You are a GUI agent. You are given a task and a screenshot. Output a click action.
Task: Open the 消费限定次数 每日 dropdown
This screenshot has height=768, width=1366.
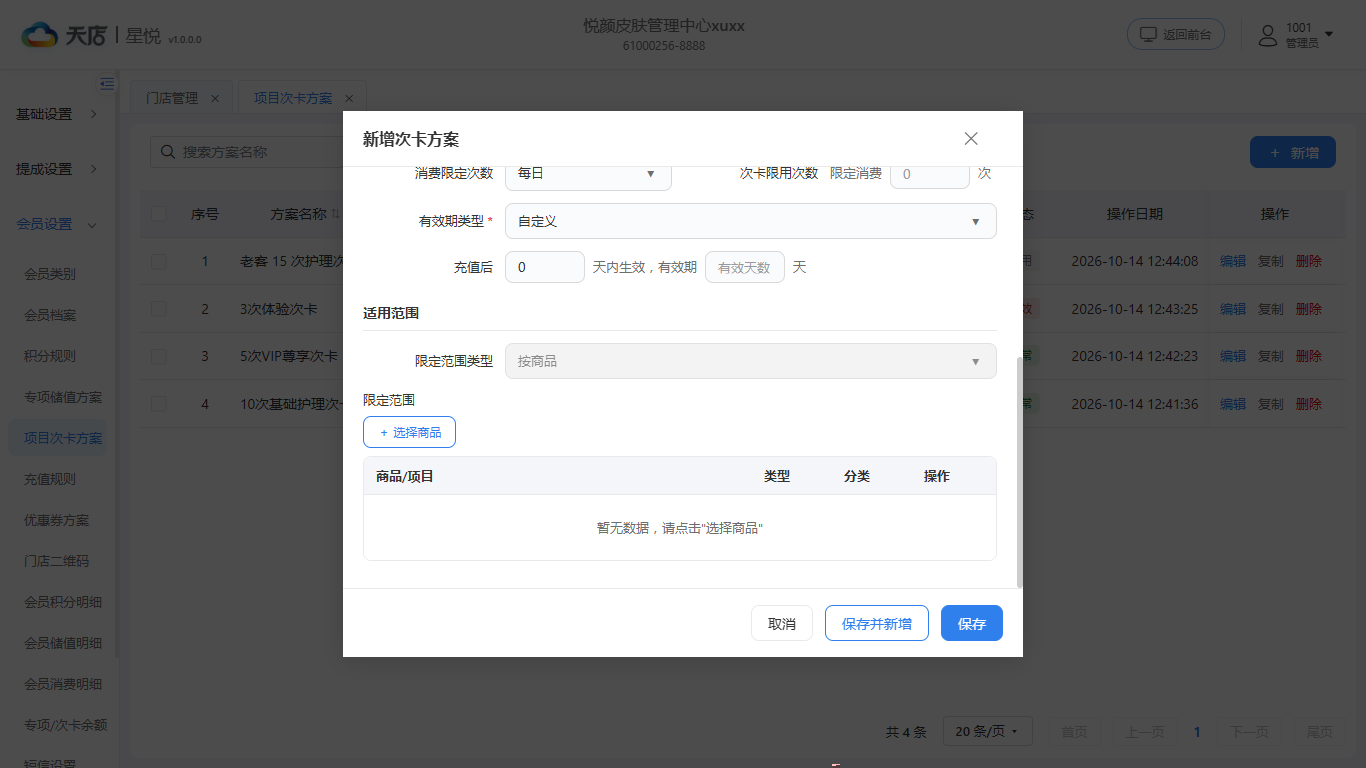pyautogui.click(x=588, y=173)
